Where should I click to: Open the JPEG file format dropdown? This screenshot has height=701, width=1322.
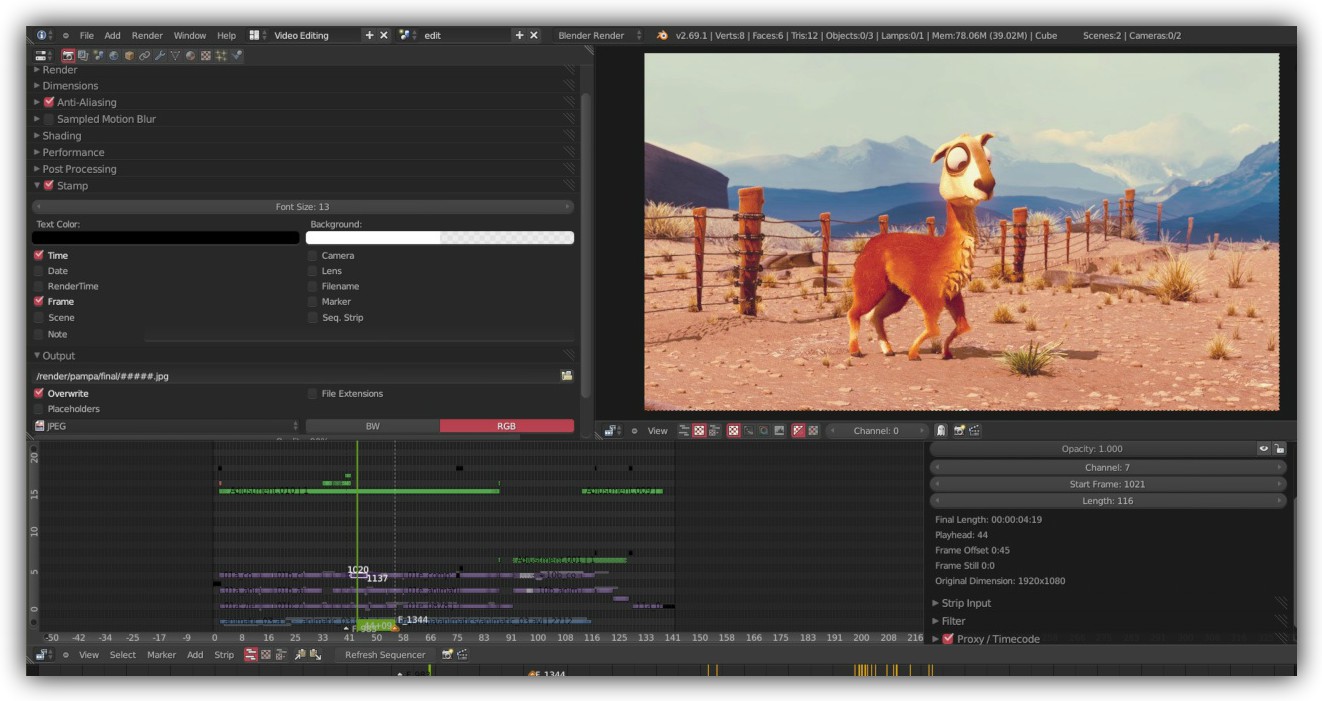166,426
